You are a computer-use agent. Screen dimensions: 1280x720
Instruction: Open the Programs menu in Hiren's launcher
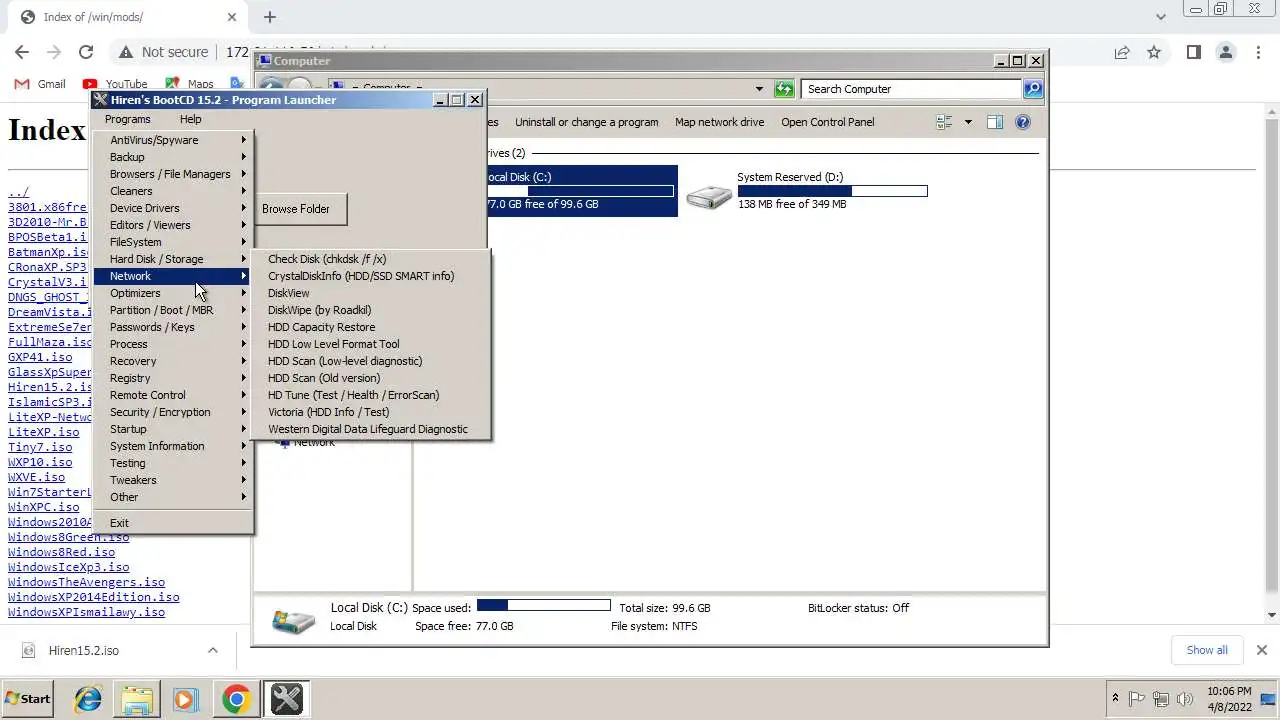tap(127, 119)
